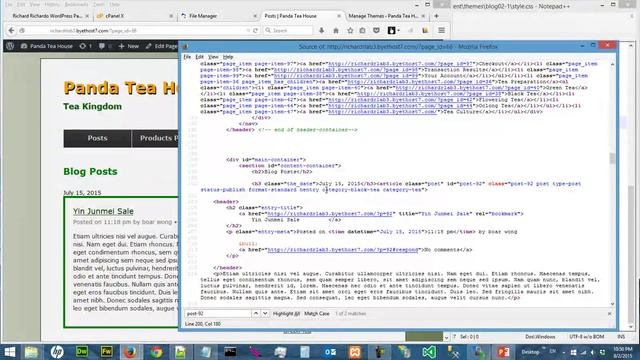Click in find bar search field
This screenshot has width=640, height=360.
tap(218, 313)
